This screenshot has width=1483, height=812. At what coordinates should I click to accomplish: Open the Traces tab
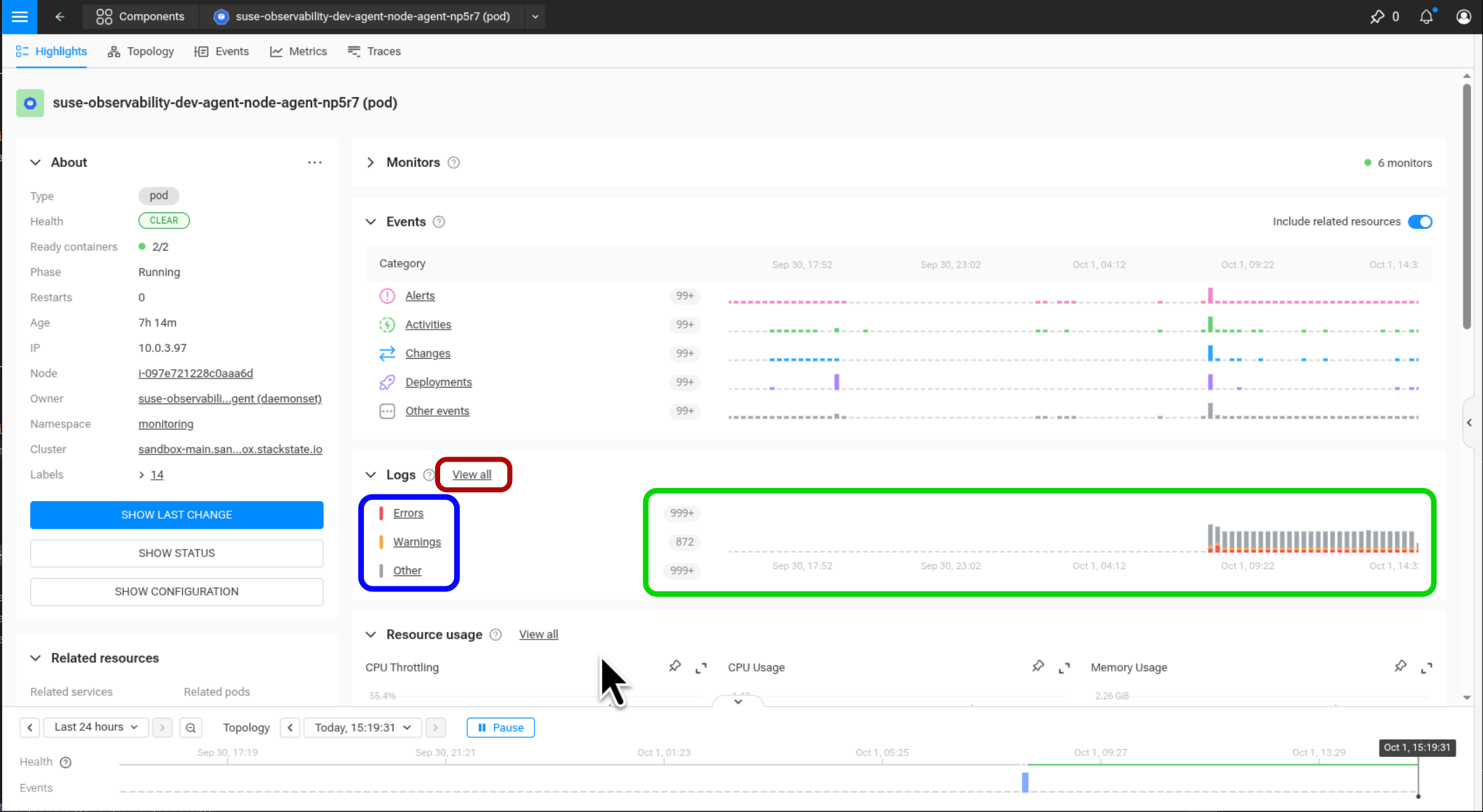tap(374, 51)
